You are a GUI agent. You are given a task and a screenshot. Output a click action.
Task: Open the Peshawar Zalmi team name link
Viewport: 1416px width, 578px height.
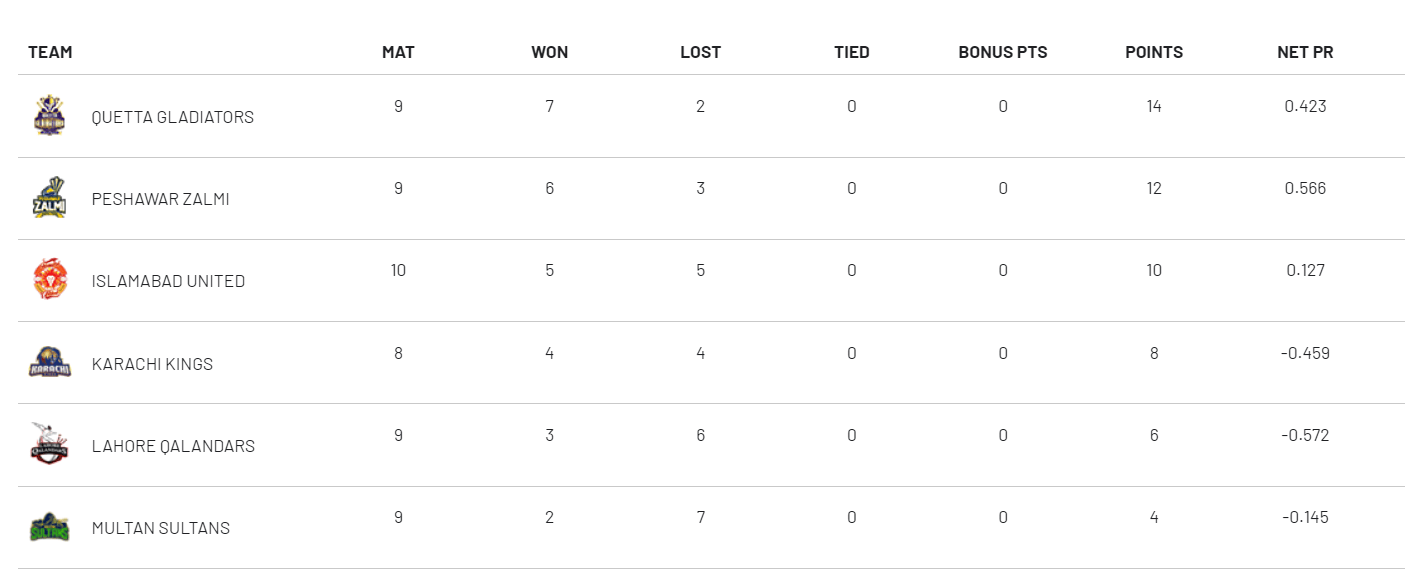tap(160, 199)
